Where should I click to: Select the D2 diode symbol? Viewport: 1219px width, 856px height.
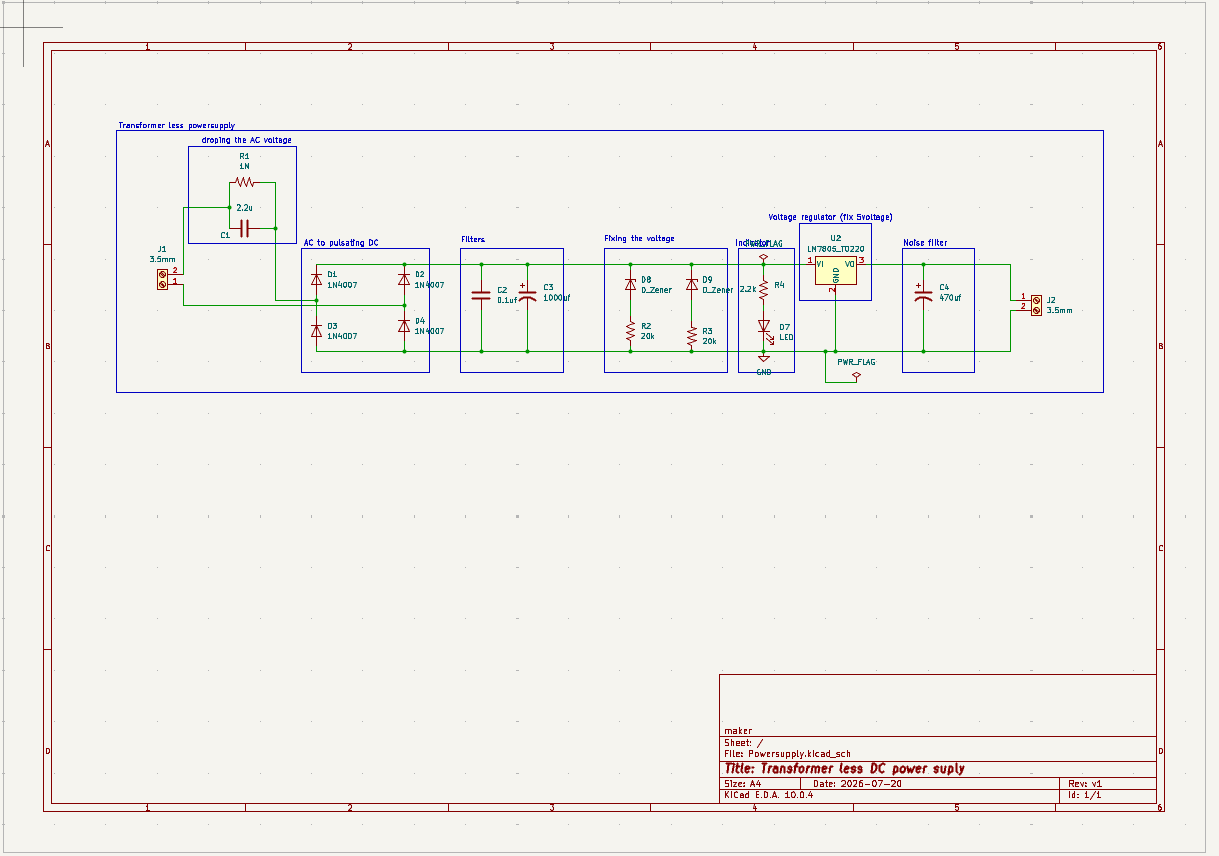click(x=404, y=278)
